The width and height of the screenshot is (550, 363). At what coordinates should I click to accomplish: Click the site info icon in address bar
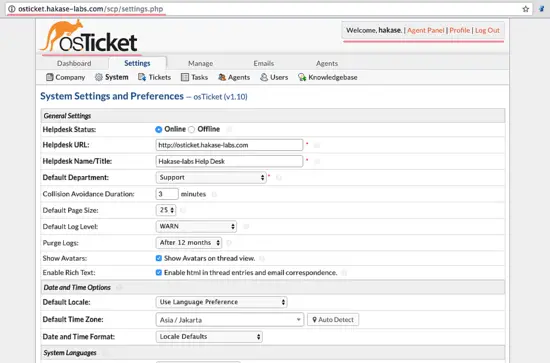pyautogui.click(x=12, y=9)
